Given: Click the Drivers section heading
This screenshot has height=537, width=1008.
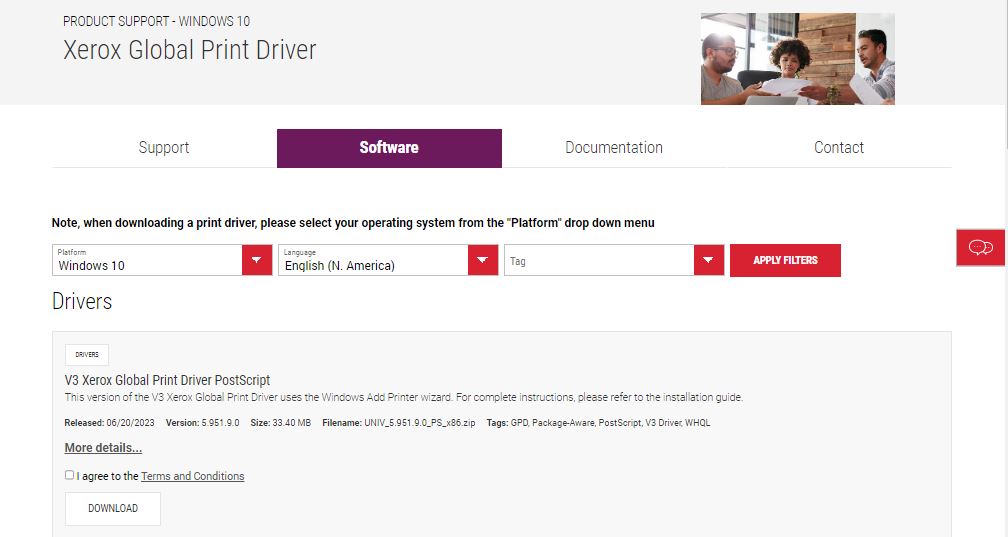Looking at the screenshot, I should pyautogui.click(x=82, y=301).
